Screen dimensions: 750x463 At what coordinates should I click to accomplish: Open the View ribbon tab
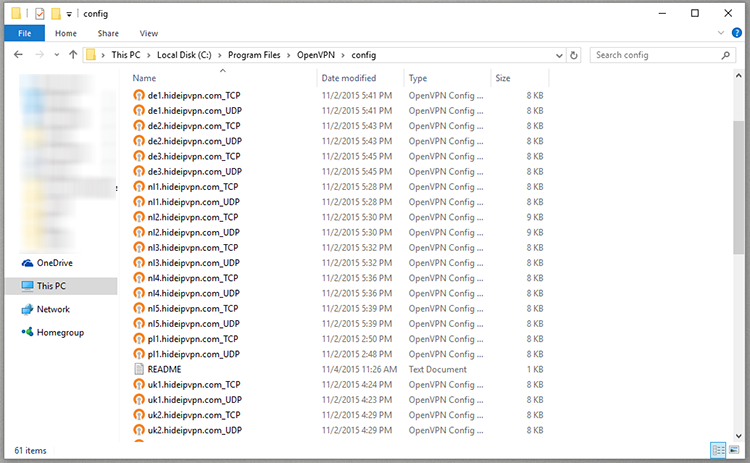[148, 33]
